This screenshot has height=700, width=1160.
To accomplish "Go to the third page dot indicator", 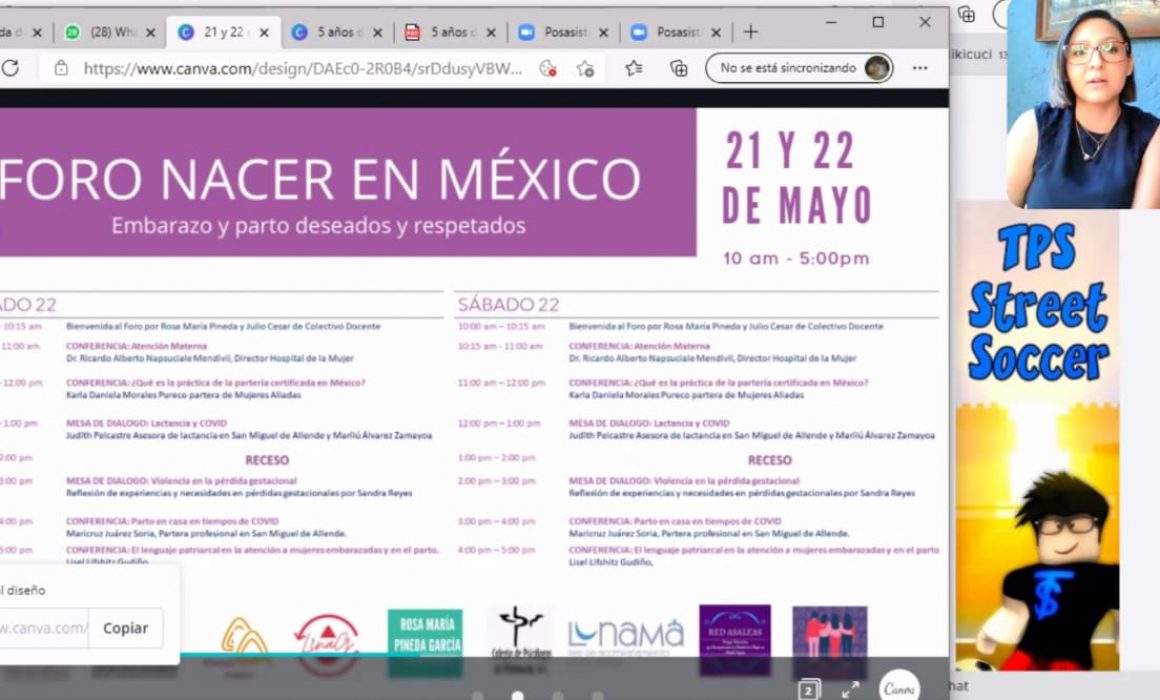I will coord(558,696).
